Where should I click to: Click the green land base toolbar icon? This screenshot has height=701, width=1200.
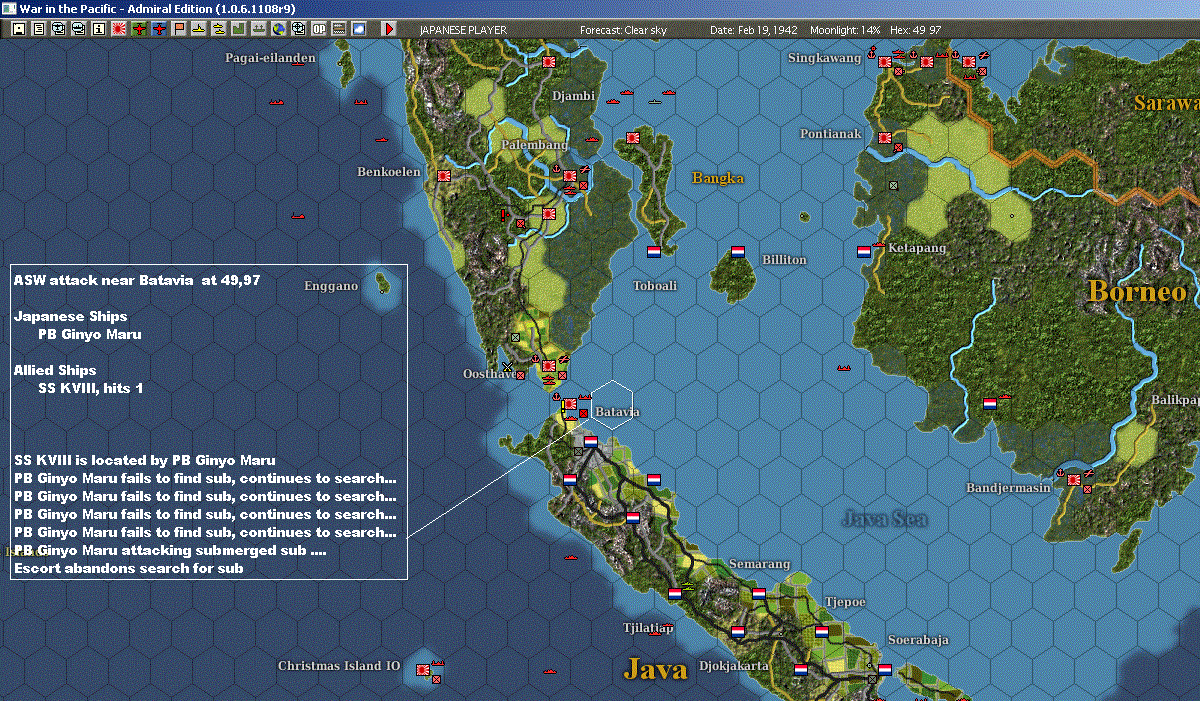point(238,29)
